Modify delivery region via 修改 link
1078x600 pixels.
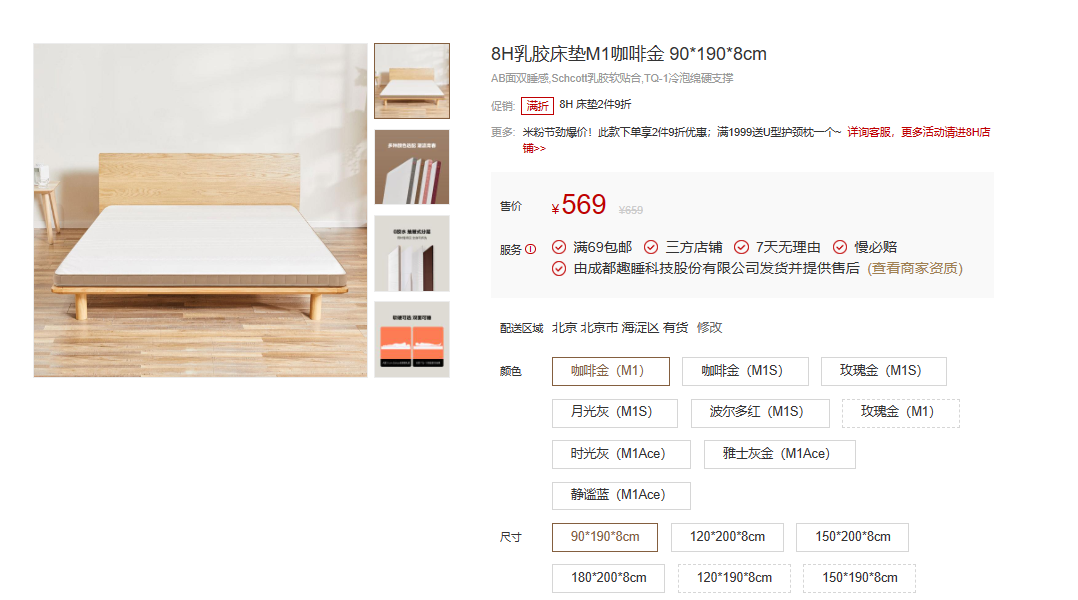710,328
